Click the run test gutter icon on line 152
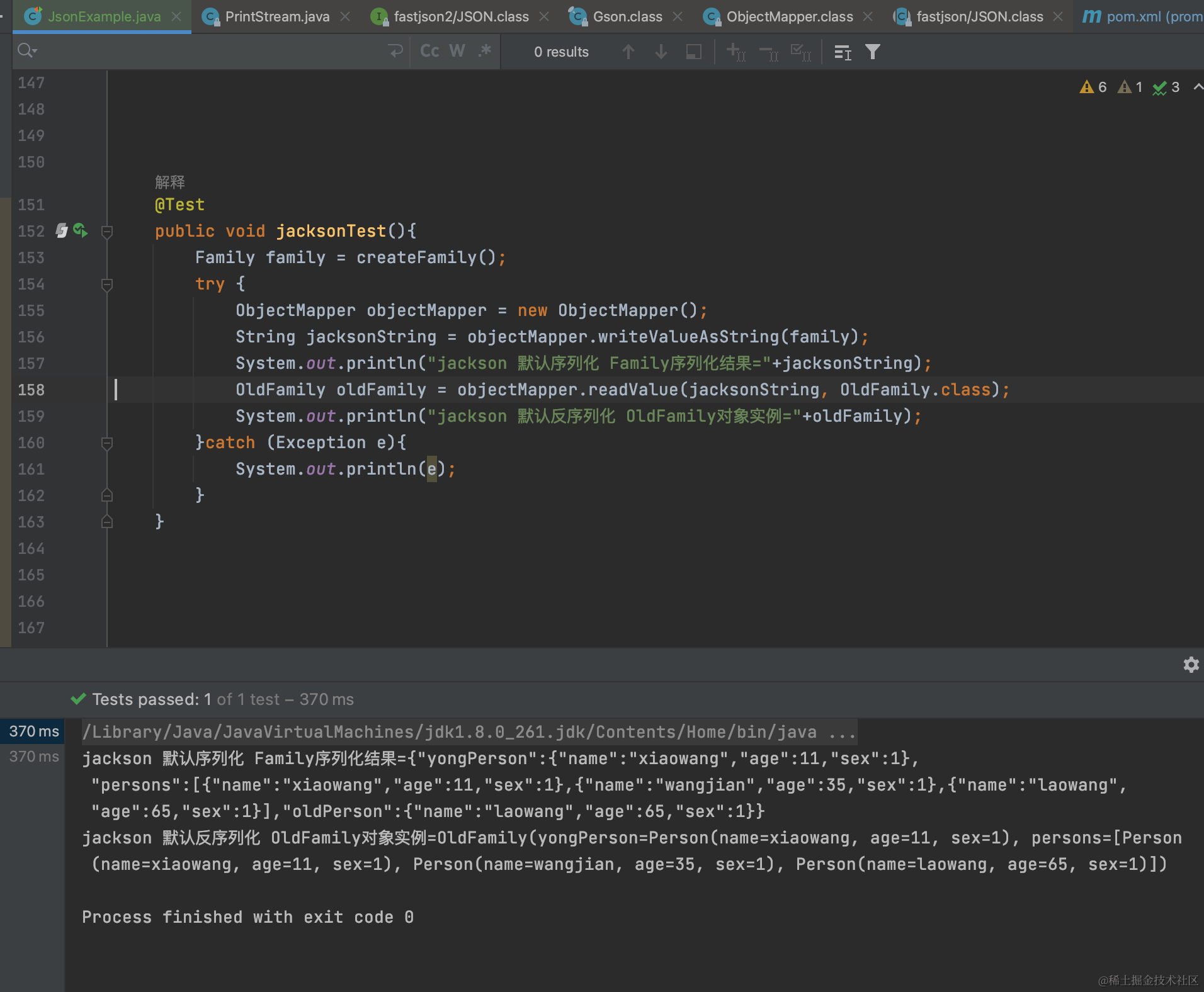The image size is (1204, 992). (x=81, y=230)
